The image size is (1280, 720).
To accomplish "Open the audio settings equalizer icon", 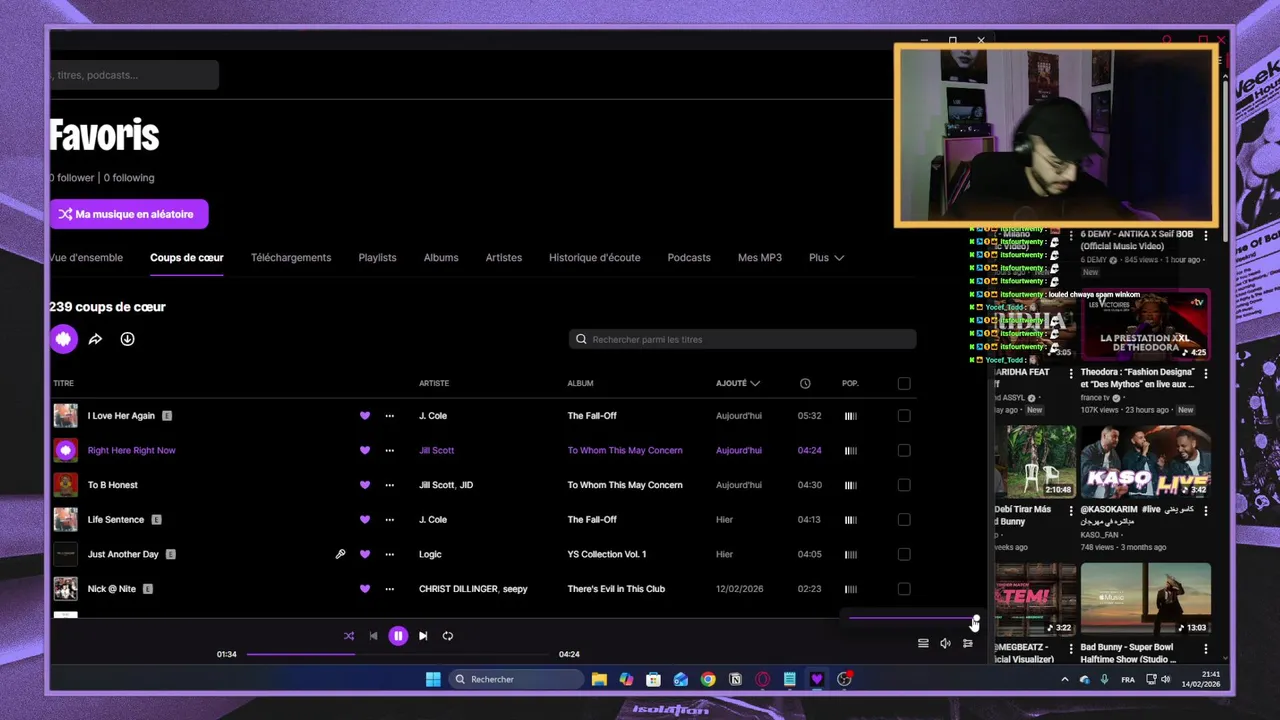I will [968, 643].
